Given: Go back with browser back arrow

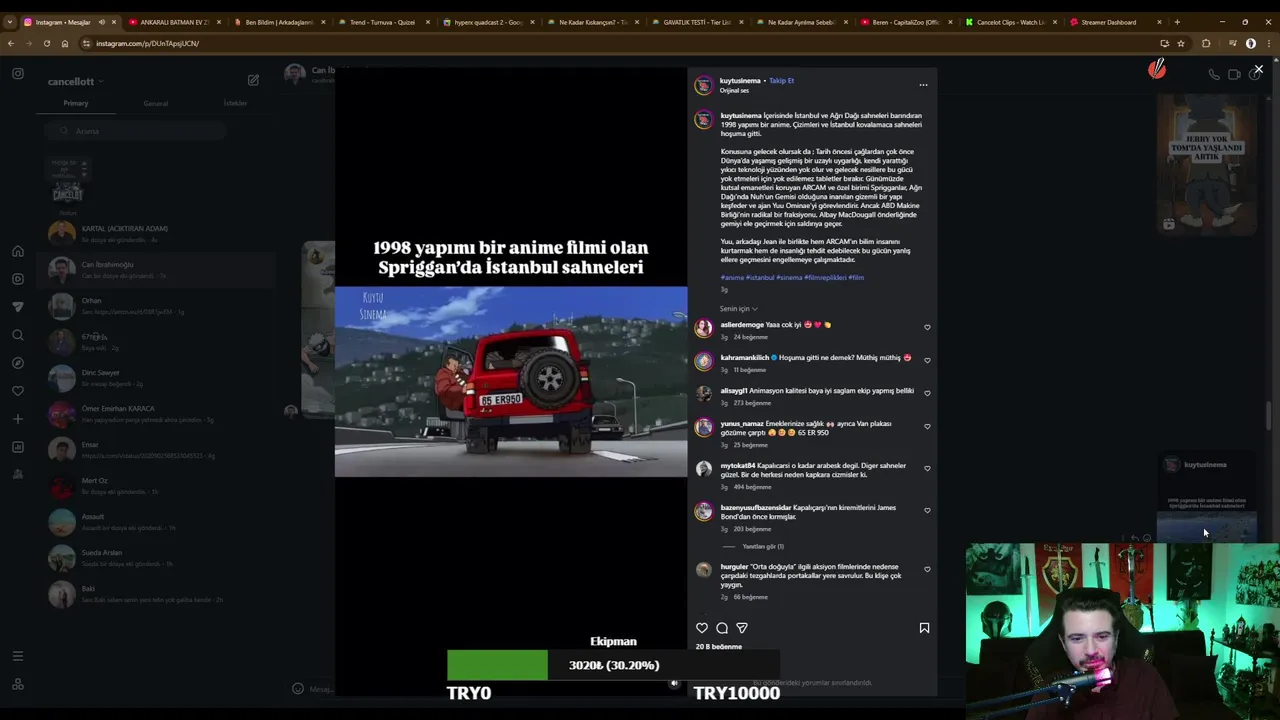Looking at the screenshot, I should click(11, 43).
